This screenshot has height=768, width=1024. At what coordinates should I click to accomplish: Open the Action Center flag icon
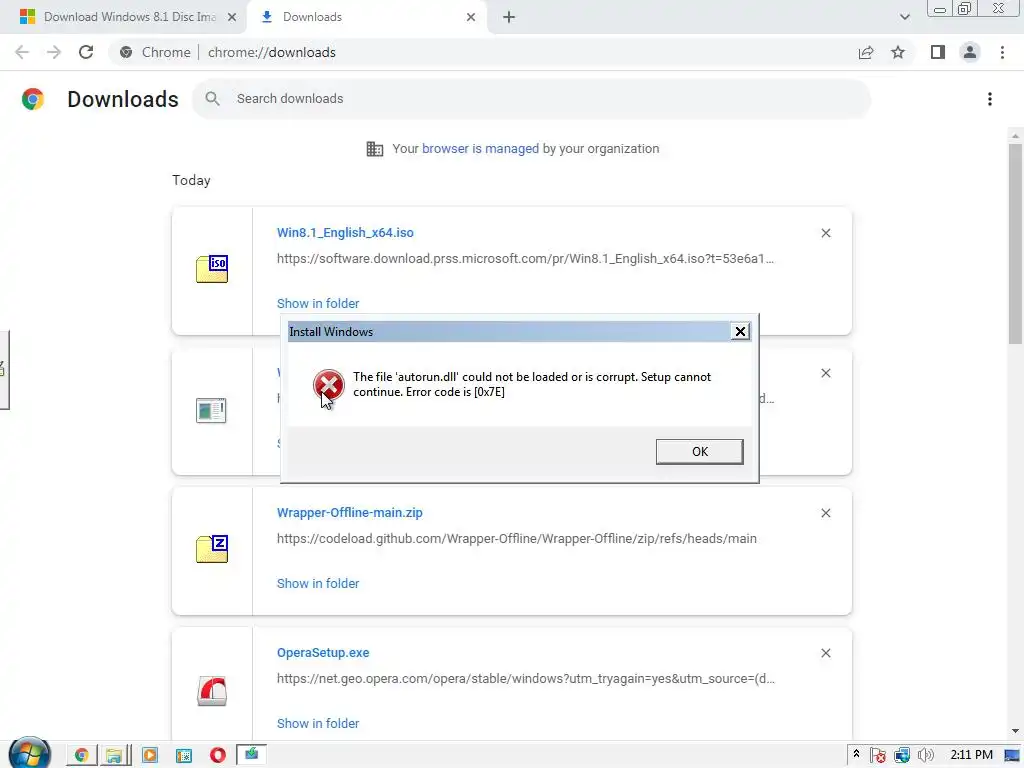(x=878, y=756)
